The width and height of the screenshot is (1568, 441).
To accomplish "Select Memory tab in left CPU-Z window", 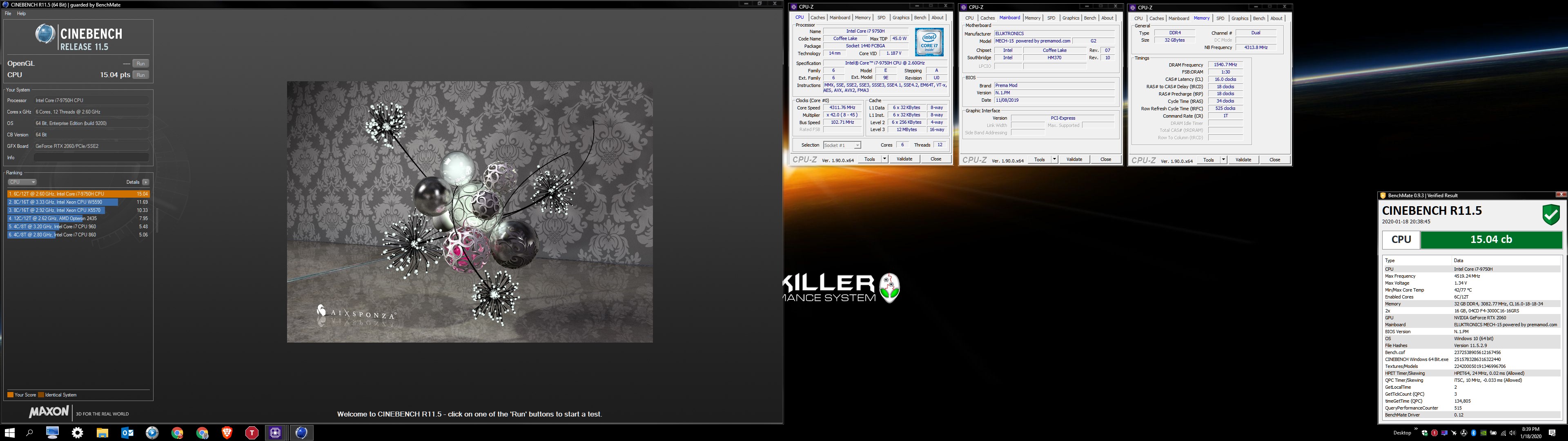I will pyautogui.click(x=862, y=18).
